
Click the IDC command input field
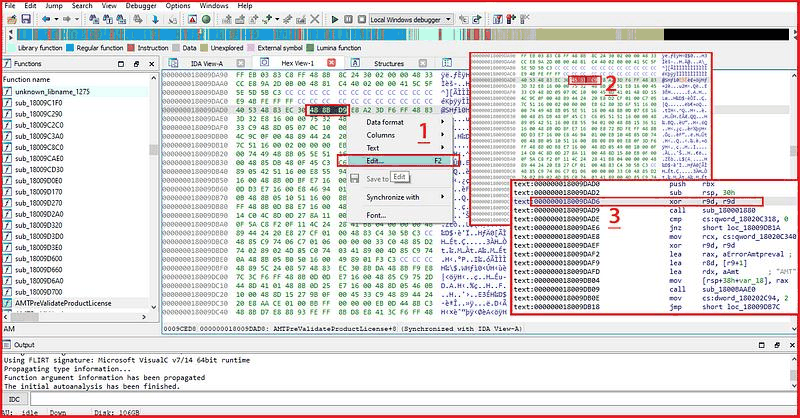coord(411,399)
